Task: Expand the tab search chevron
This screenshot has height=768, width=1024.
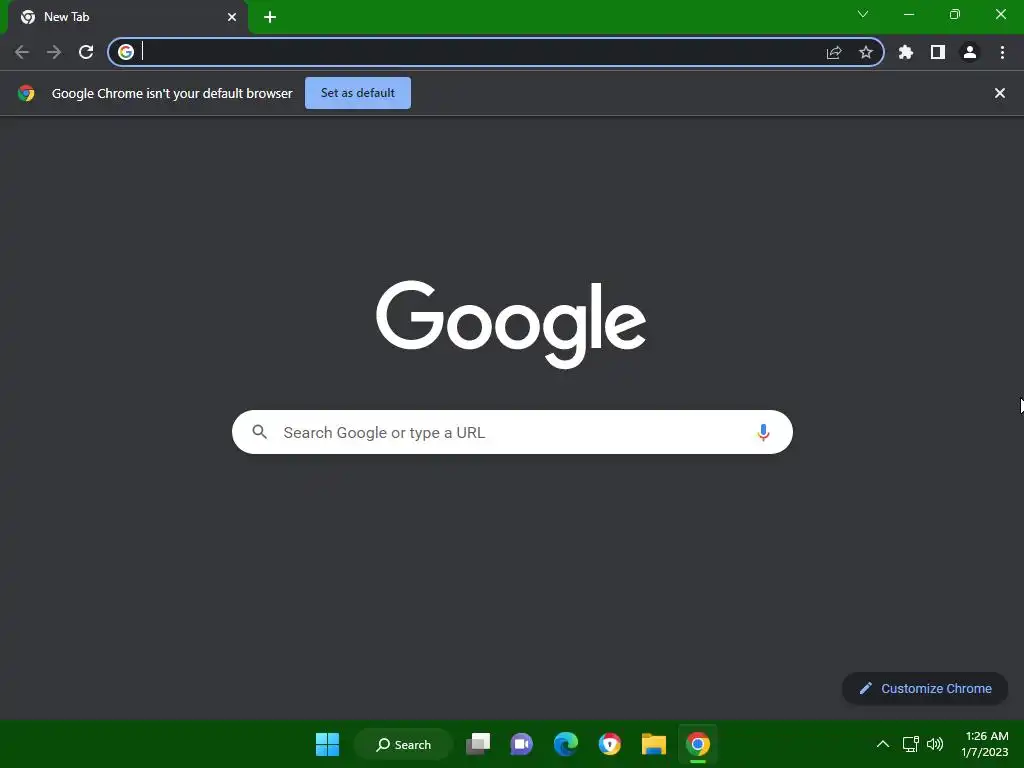Action: point(863,14)
